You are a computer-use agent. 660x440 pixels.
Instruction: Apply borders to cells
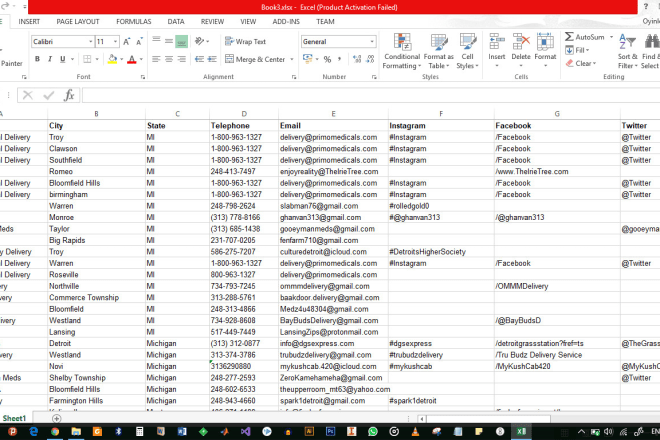coord(87,59)
